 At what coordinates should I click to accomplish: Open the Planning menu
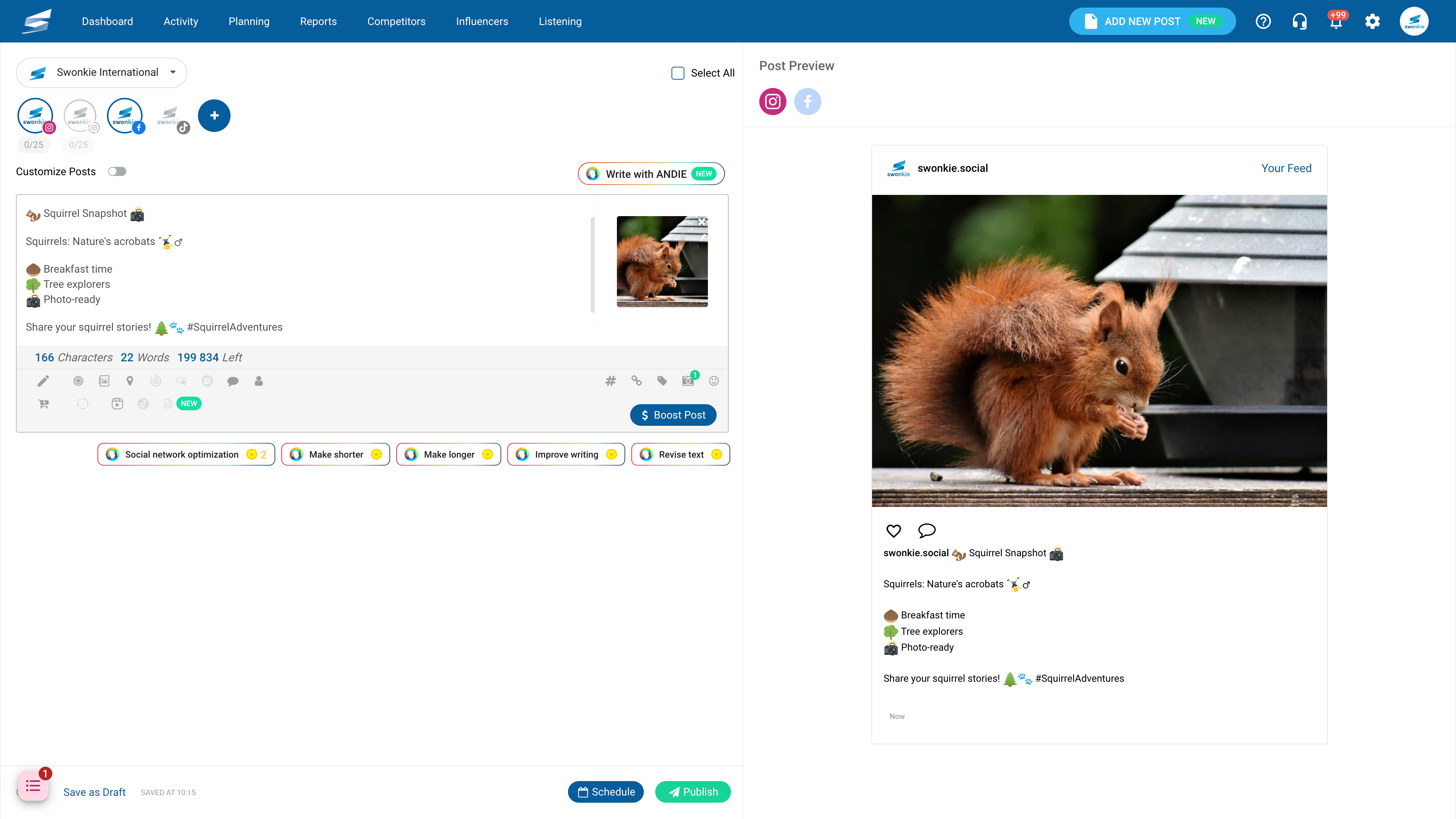coord(249,22)
